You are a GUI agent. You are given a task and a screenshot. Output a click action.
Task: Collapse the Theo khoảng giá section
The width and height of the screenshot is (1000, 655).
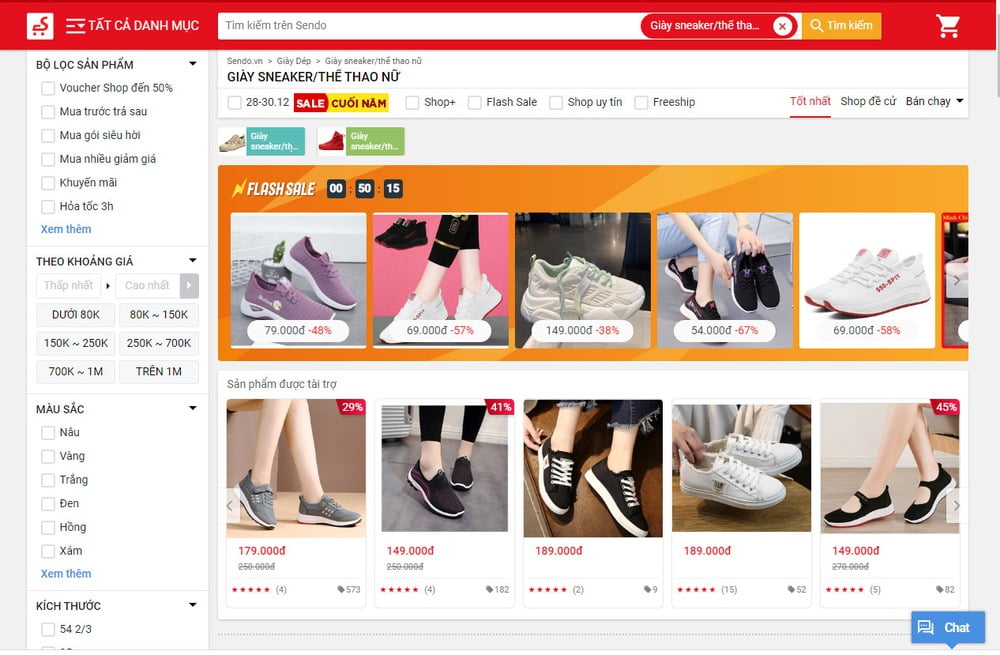point(194,260)
